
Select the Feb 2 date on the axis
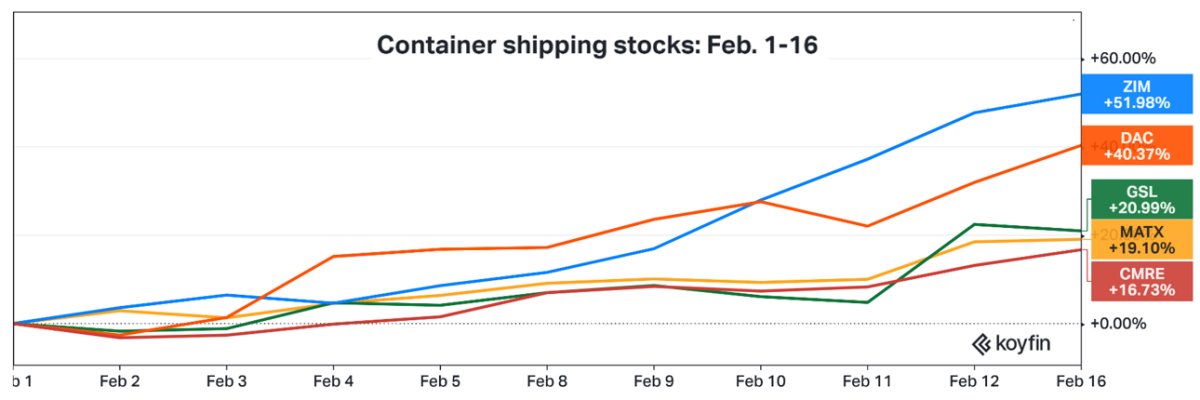click(119, 381)
